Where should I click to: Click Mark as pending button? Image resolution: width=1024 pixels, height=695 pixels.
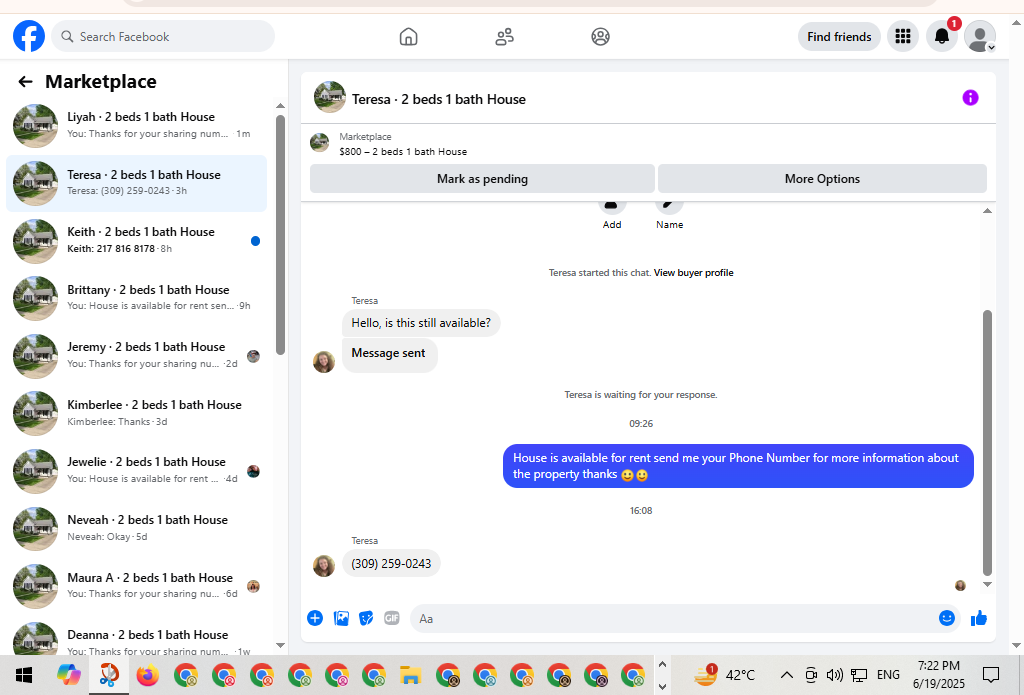click(482, 178)
